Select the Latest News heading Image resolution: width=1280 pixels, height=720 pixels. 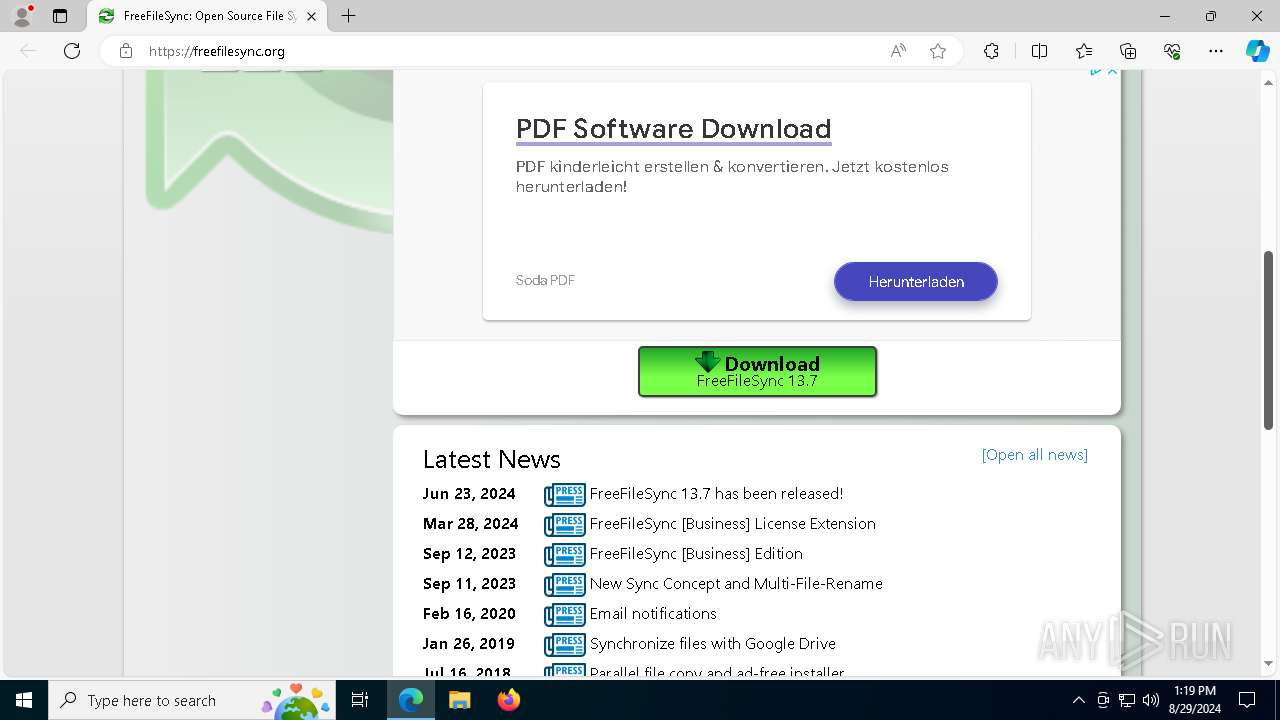click(x=491, y=459)
